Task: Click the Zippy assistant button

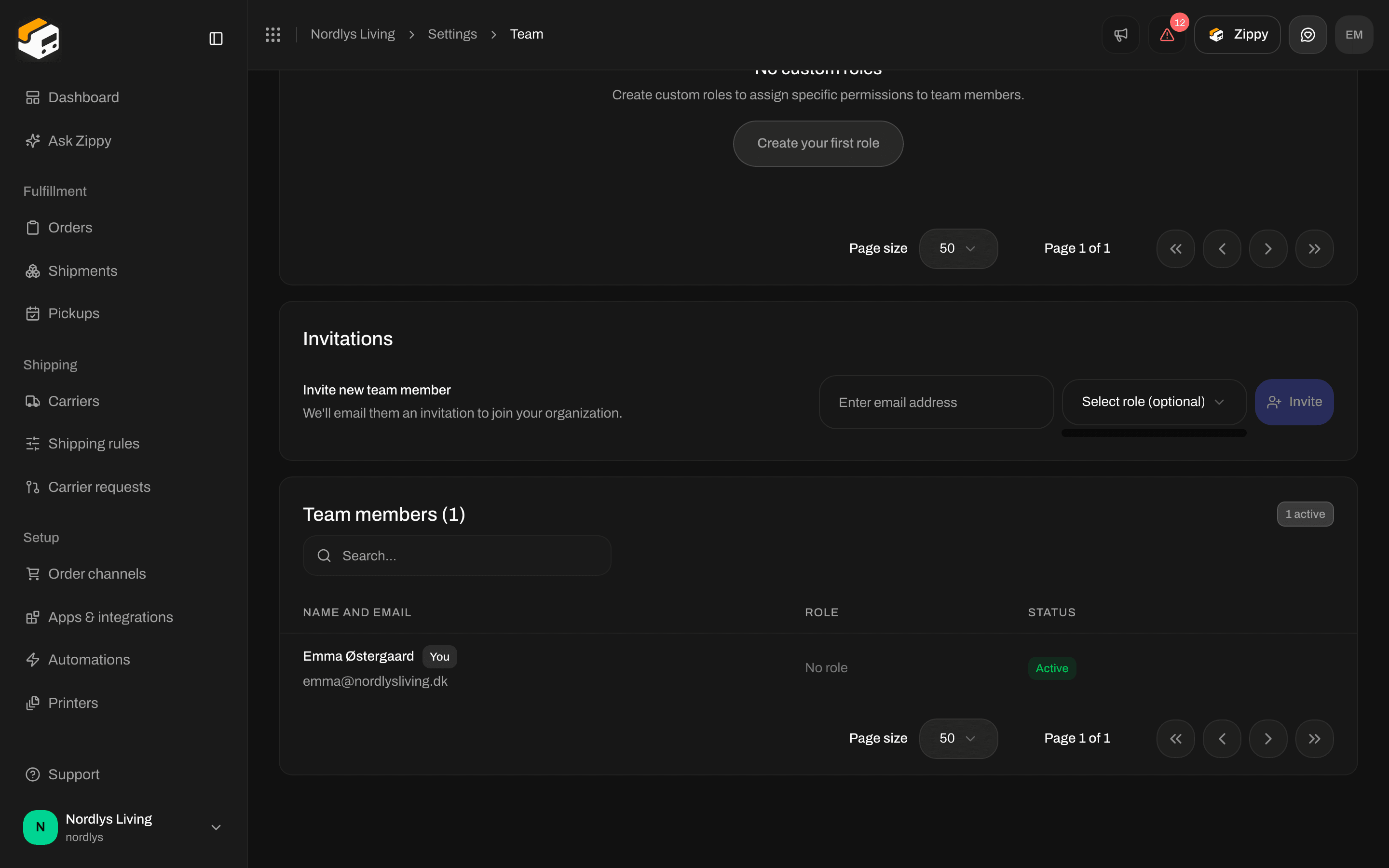Action: point(1237,34)
